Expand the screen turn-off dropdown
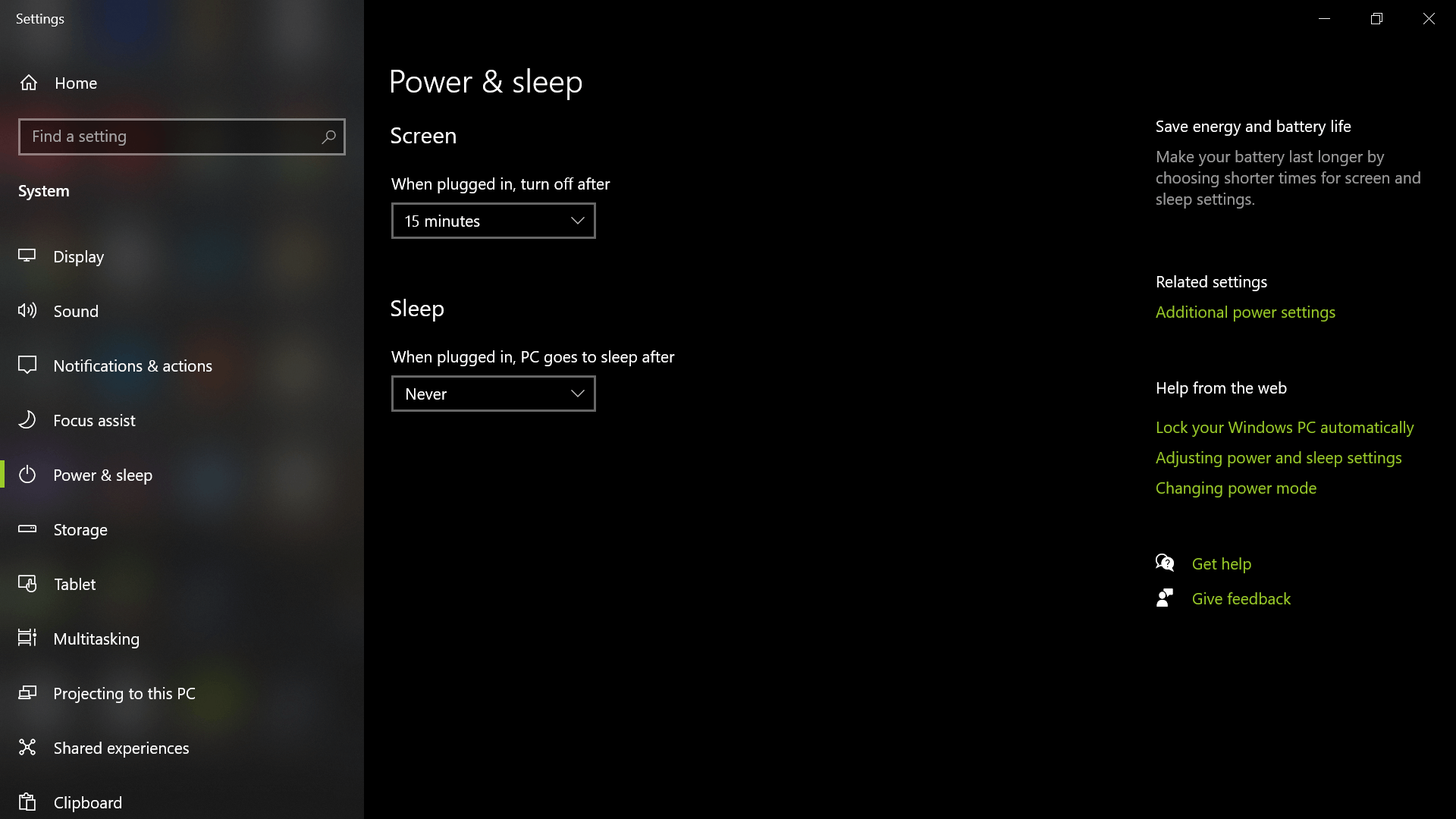1456x819 pixels. 493,220
